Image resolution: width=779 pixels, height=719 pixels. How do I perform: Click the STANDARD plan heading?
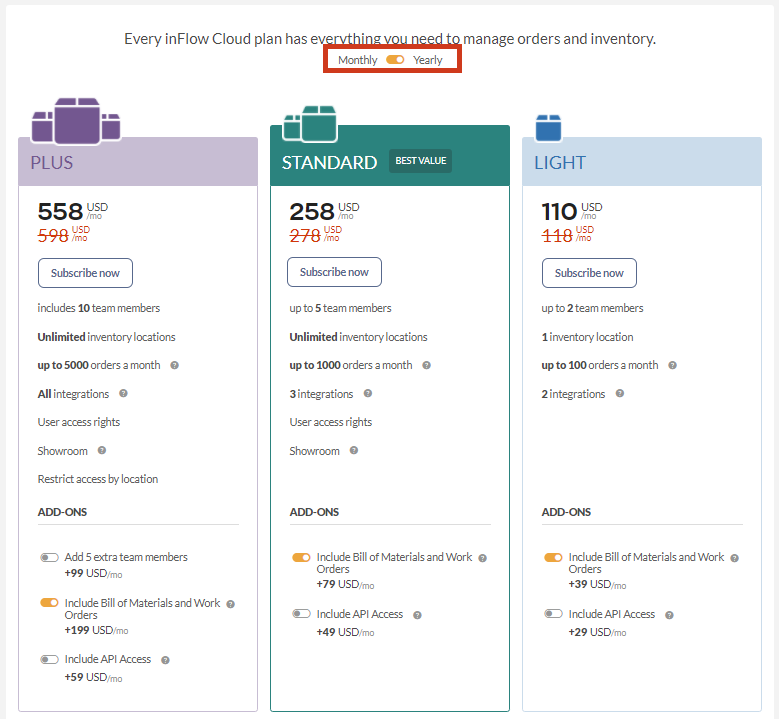329,162
